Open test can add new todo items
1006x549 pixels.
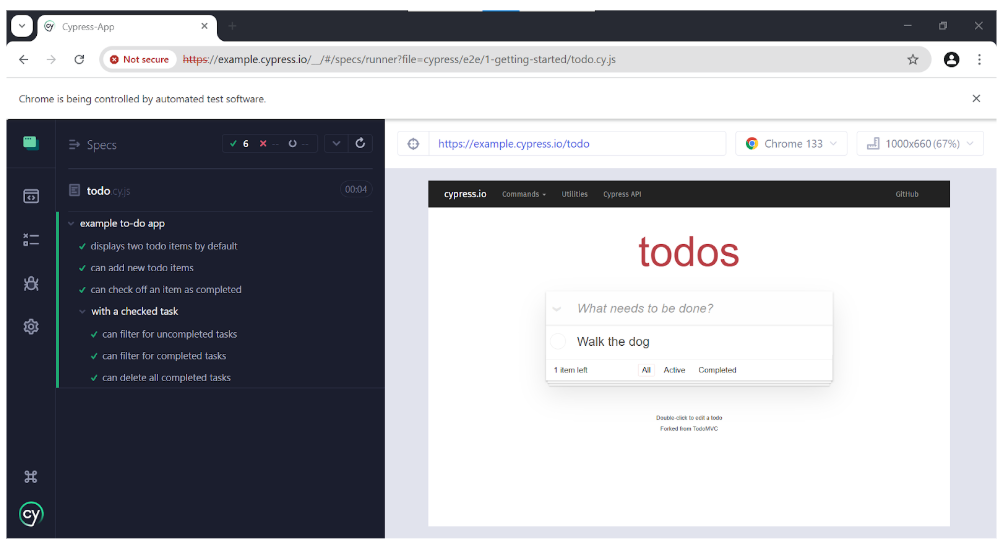tap(142, 268)
